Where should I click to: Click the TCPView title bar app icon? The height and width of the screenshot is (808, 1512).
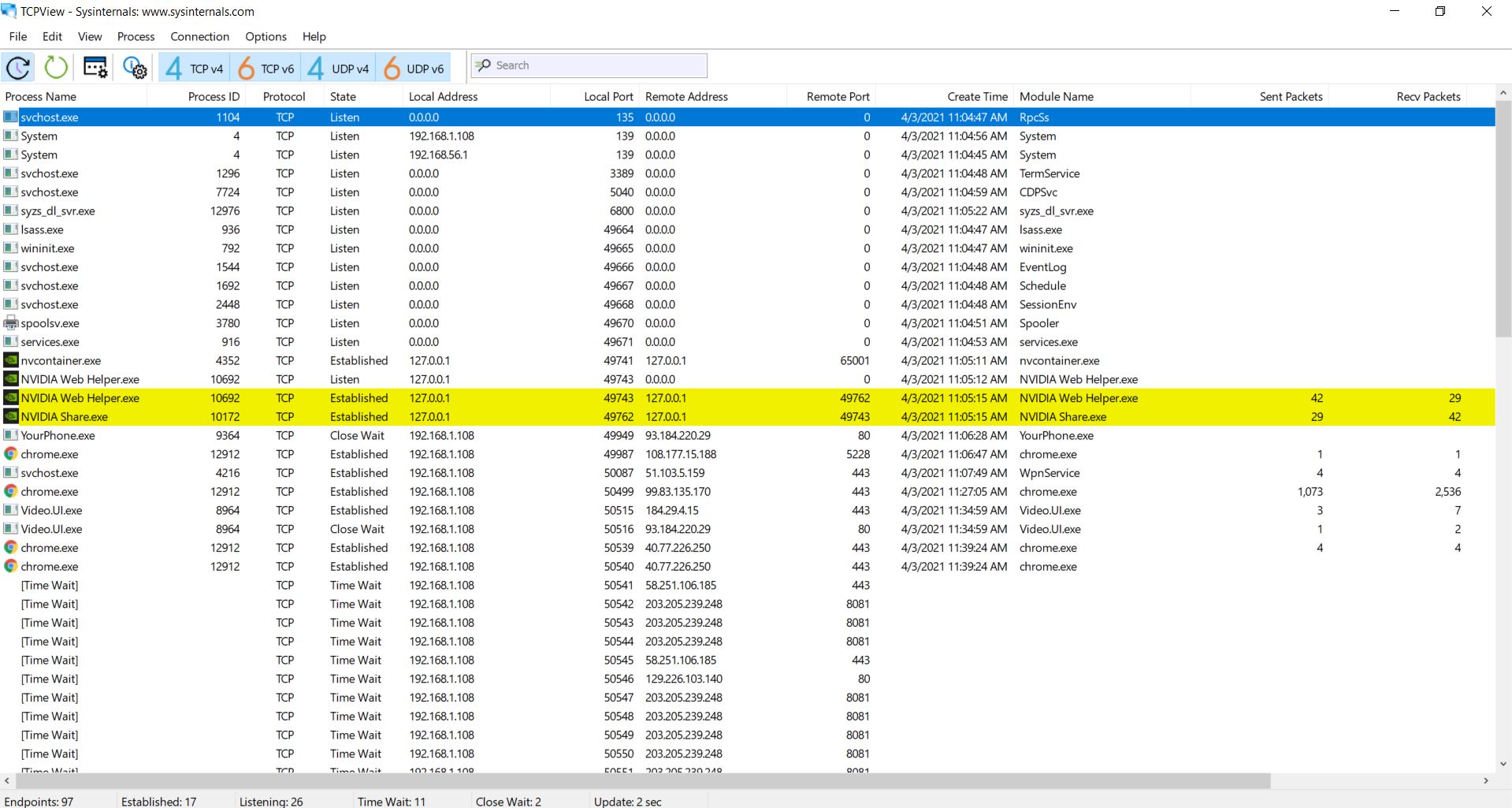point(9,11)
